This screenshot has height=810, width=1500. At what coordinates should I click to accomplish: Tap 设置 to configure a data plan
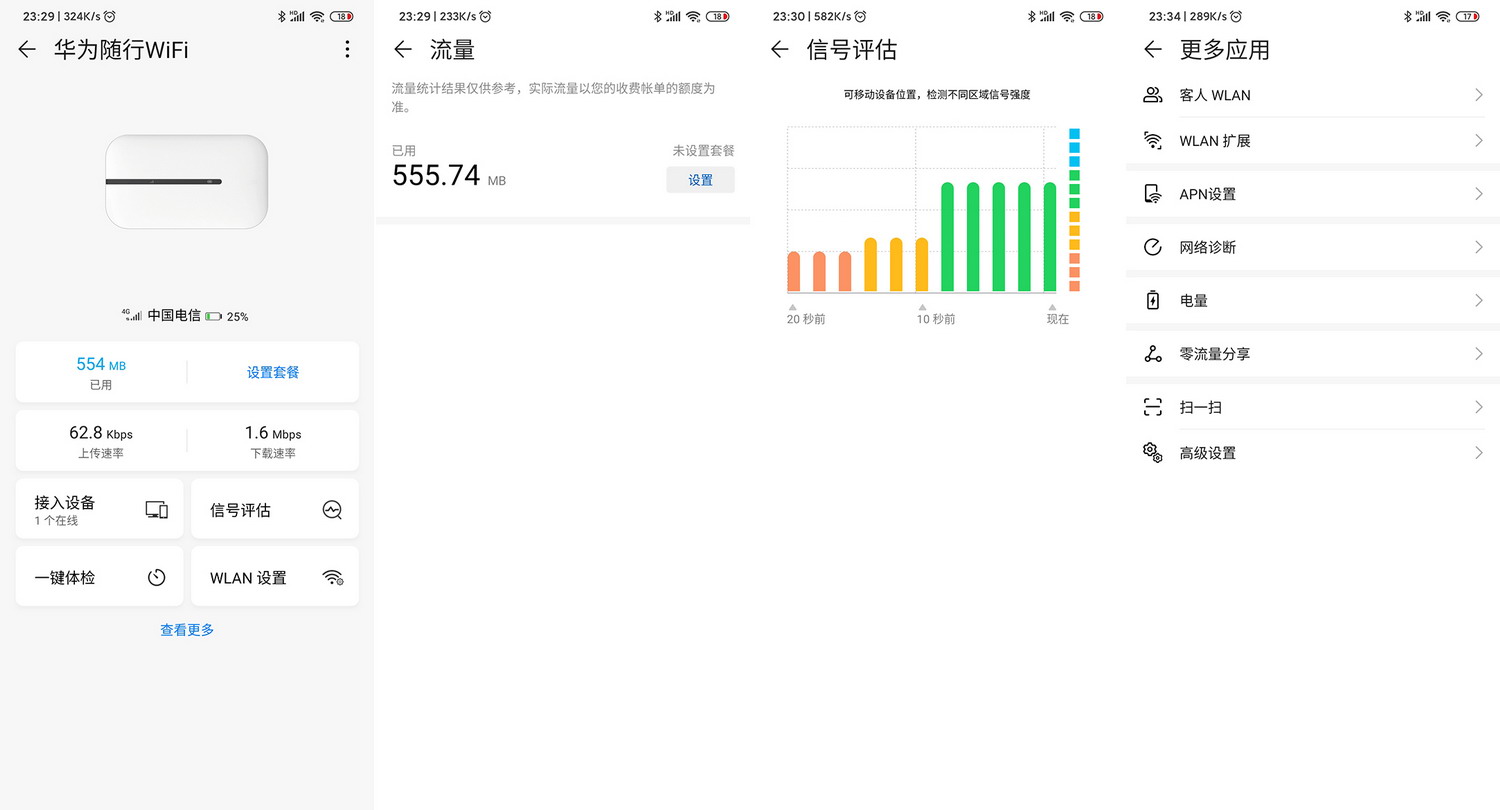700,180
